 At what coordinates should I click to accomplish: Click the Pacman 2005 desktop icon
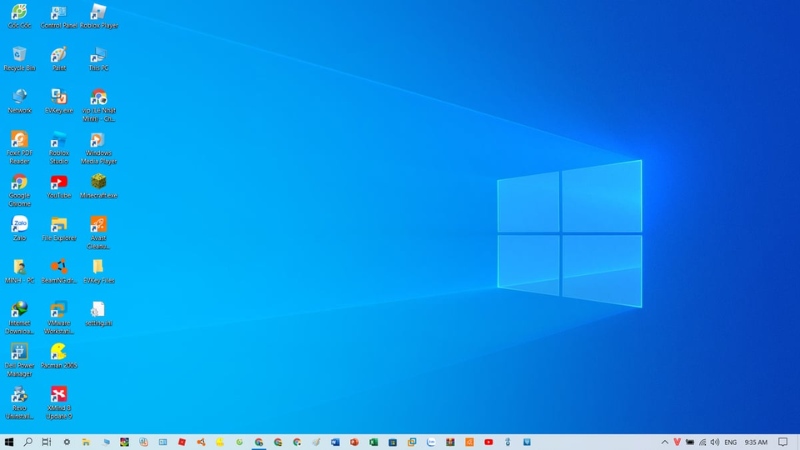59,353
